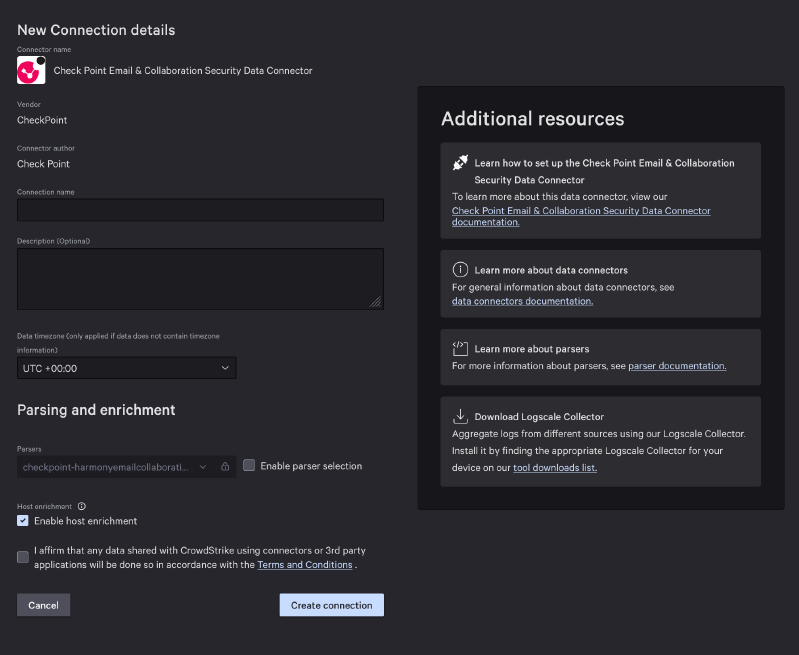Open the Data timezone UTC dropdown
Viewport: 799px width, 655px height.
[x=127, y=368]
